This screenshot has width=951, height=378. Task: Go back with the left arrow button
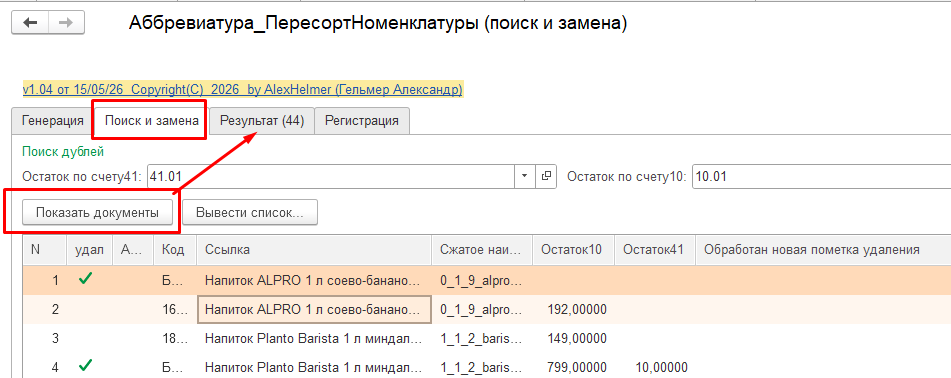pyautogui.click(x=30, y=22)
